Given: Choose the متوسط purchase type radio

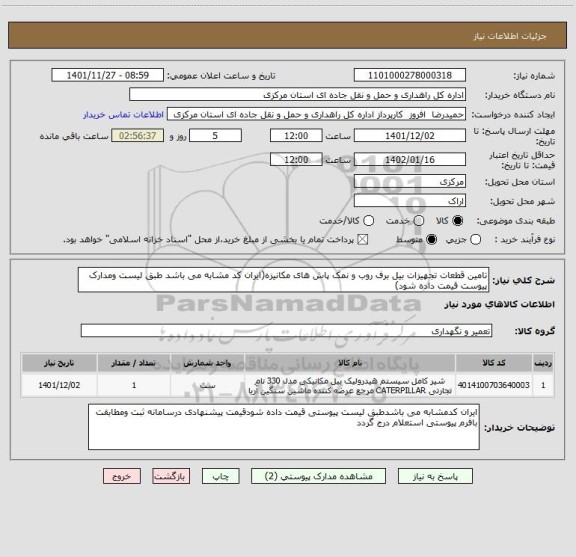Looking at the screenshot, I should [431, 240].
